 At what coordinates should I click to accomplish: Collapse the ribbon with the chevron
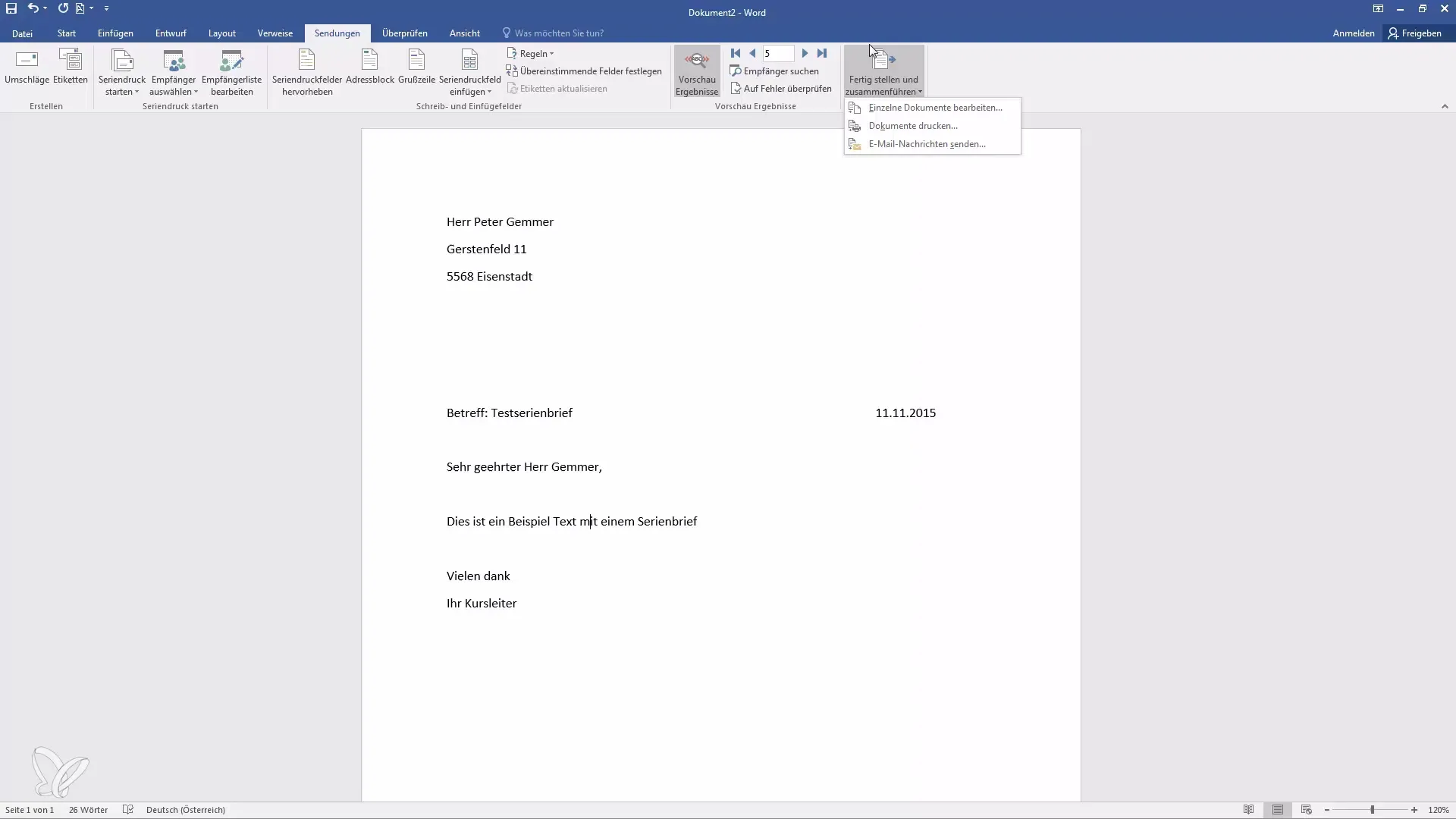[x=1445, y=107]
